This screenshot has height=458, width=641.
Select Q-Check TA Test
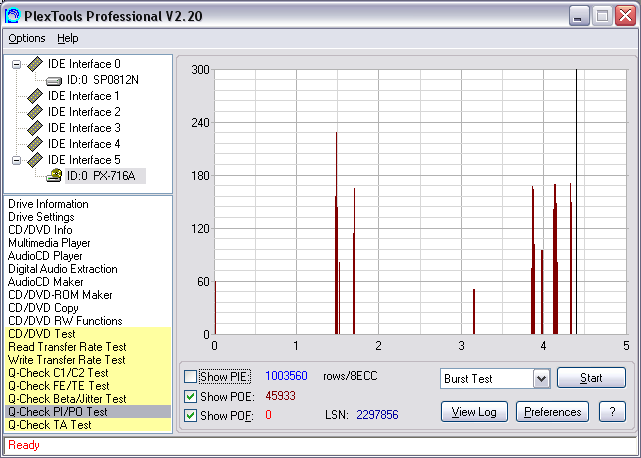coord(88,425)
